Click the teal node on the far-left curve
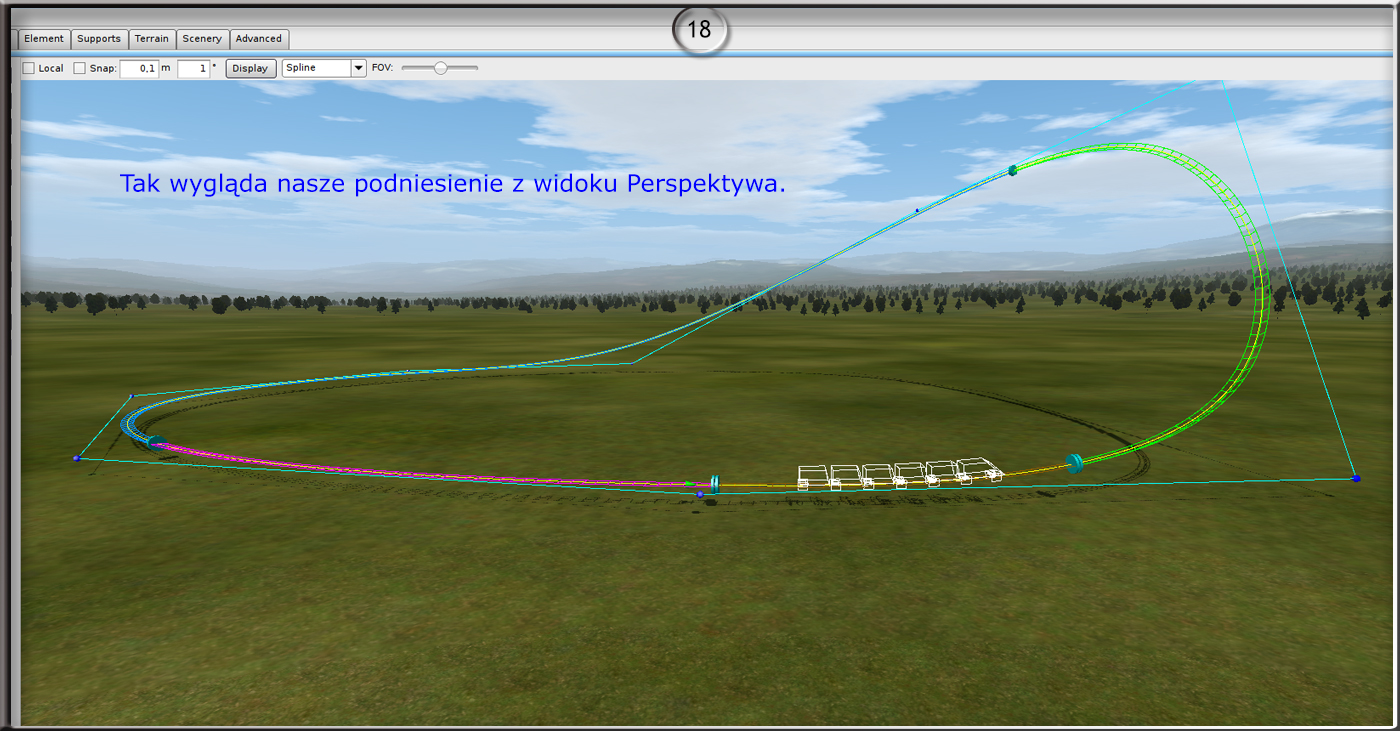This screenshot has height=731, width=1400. tap(157, 441)
